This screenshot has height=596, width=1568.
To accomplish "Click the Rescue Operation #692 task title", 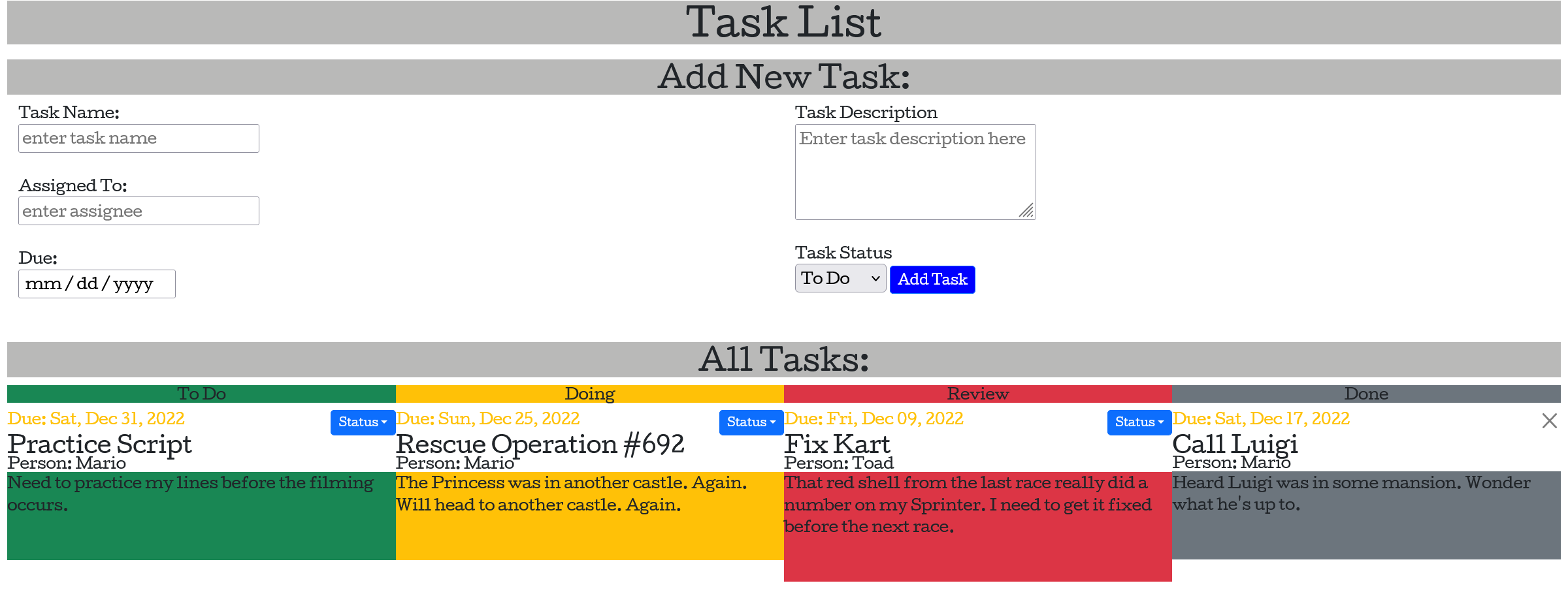I will (x=540, y=444).
